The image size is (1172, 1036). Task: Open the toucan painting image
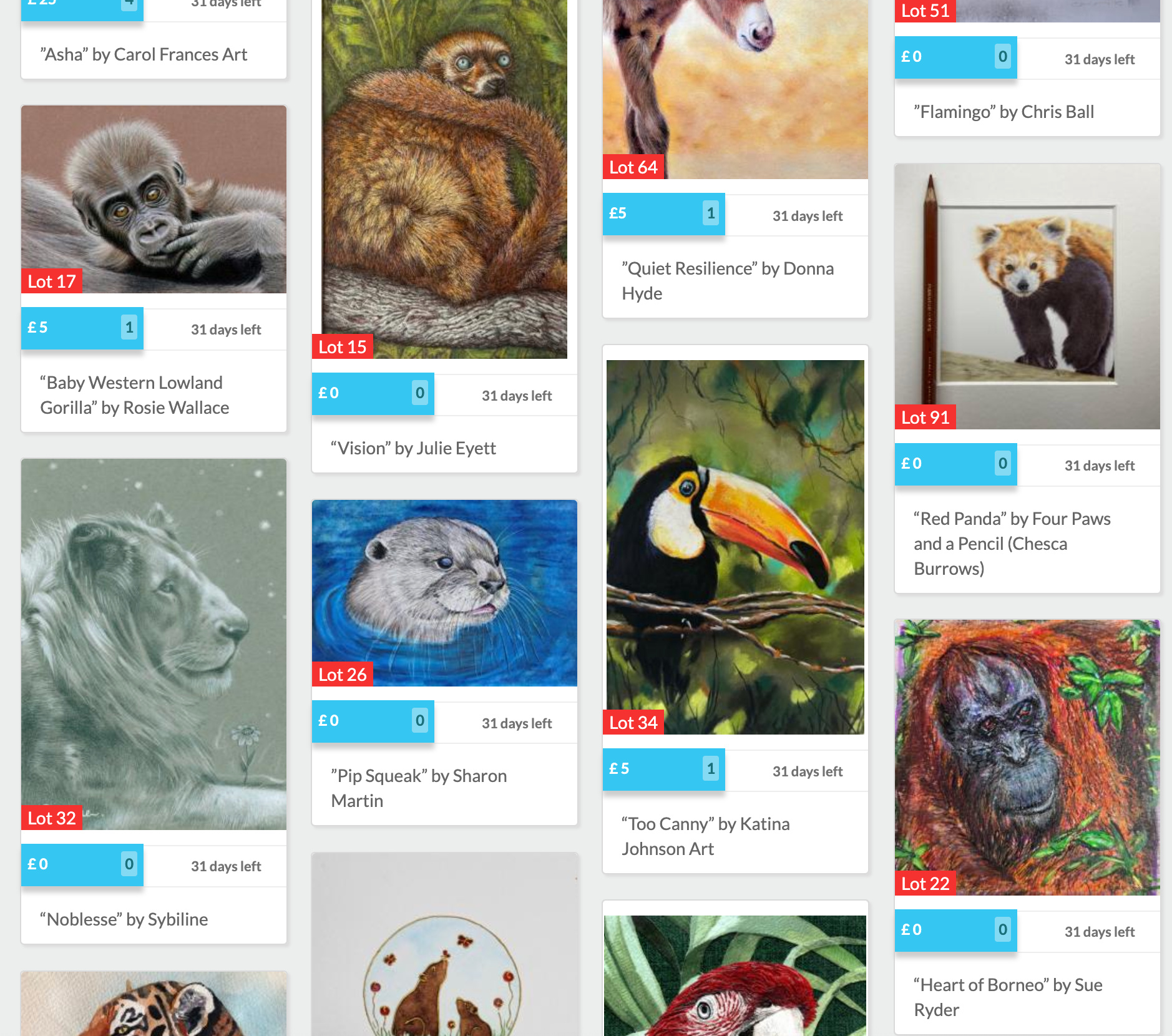click(x=735, y=547)
